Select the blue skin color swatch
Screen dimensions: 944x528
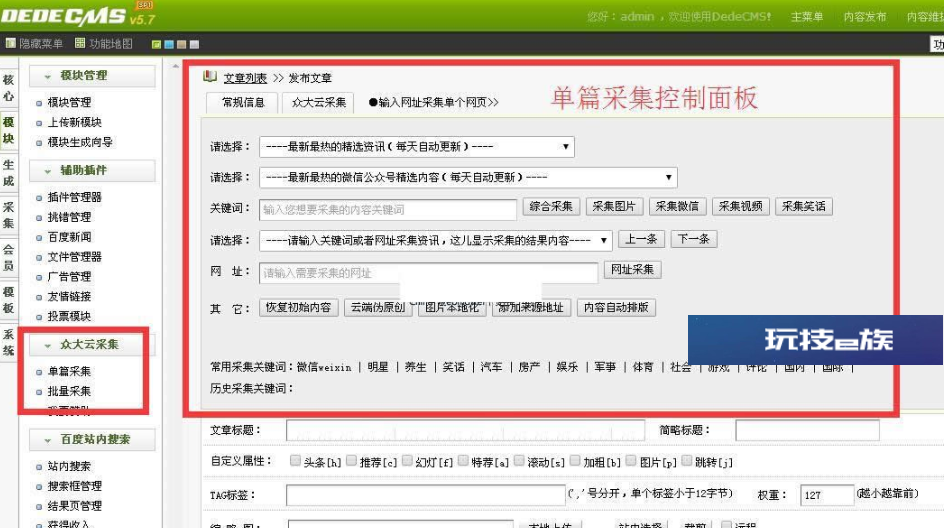[169, 45]
